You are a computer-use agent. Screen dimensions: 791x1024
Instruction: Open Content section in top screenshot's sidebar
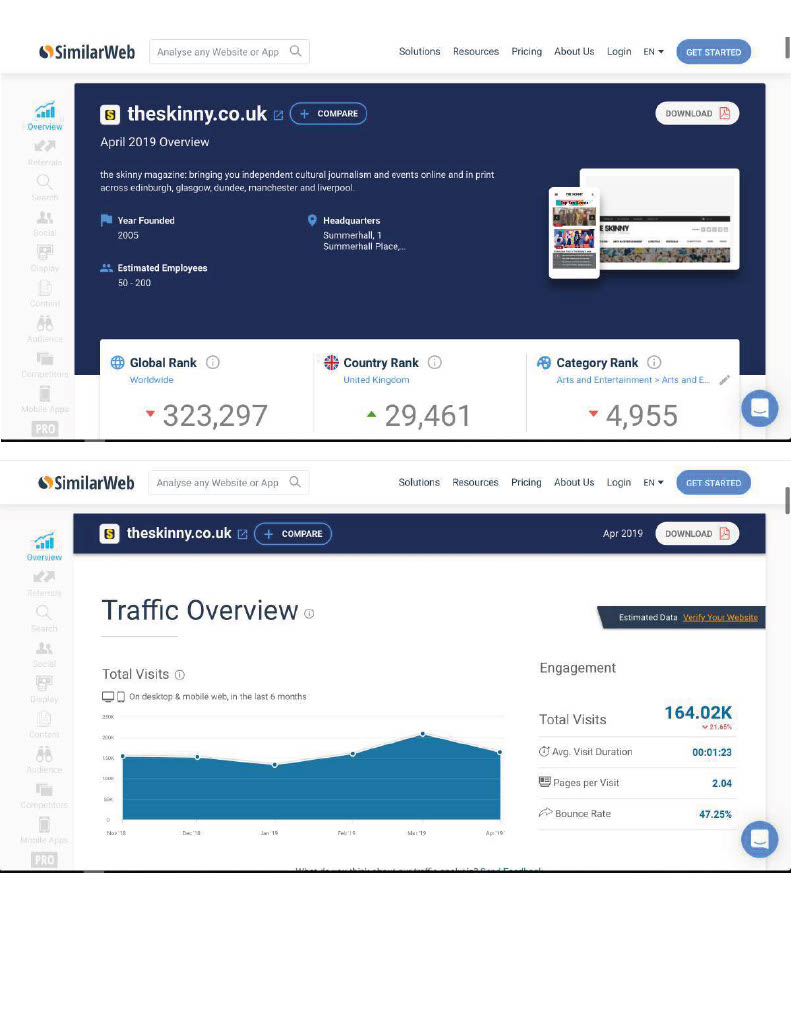pos(45,293)
